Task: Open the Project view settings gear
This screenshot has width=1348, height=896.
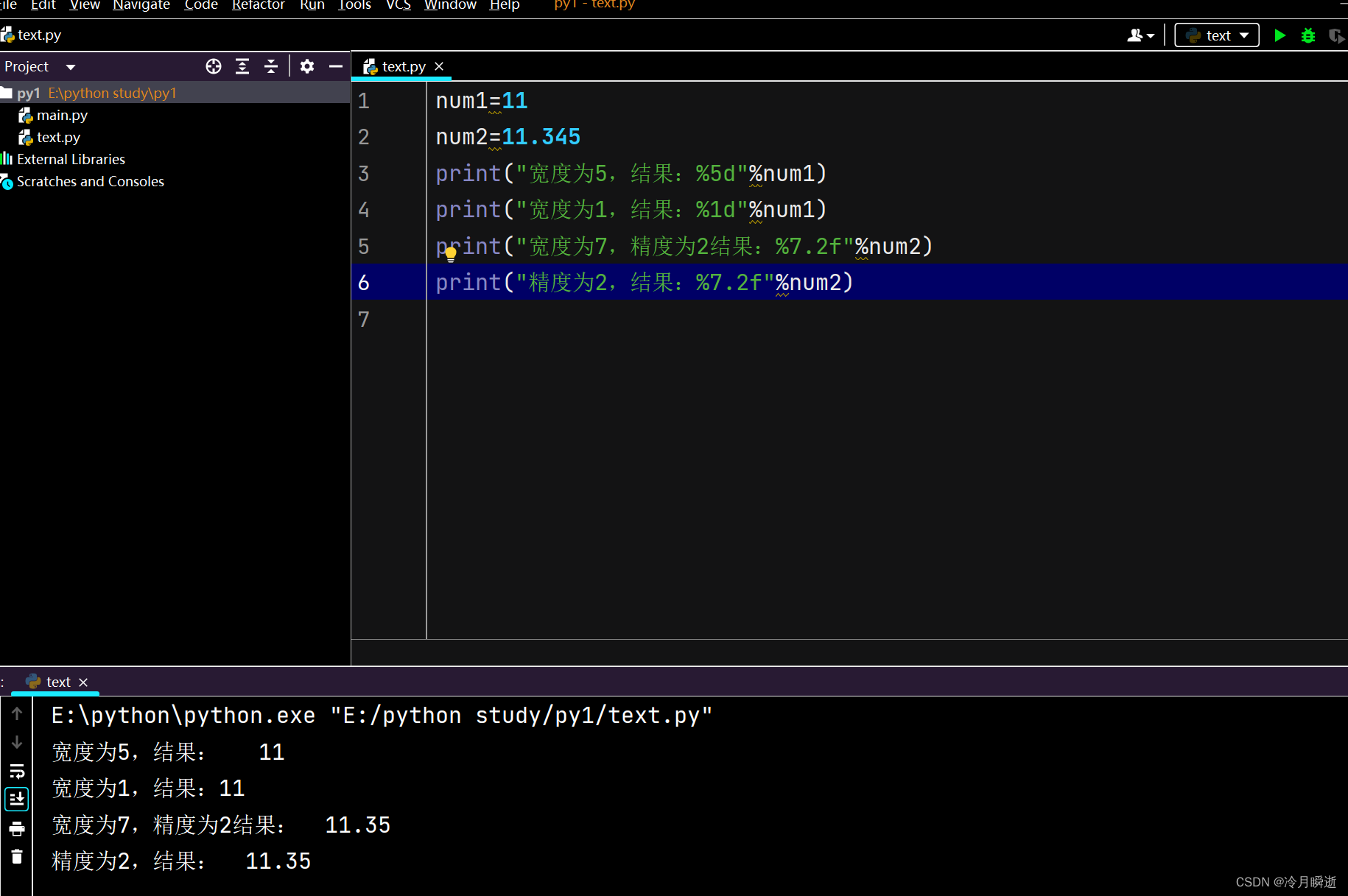Action: pyautogui.click(x=307, y=66)
